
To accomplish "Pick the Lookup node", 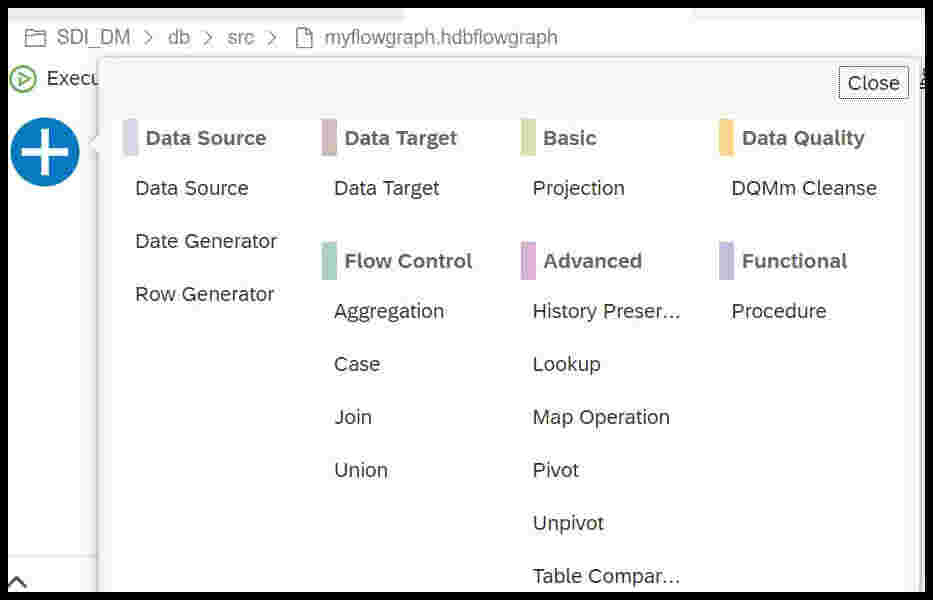I will click(566, 364).
